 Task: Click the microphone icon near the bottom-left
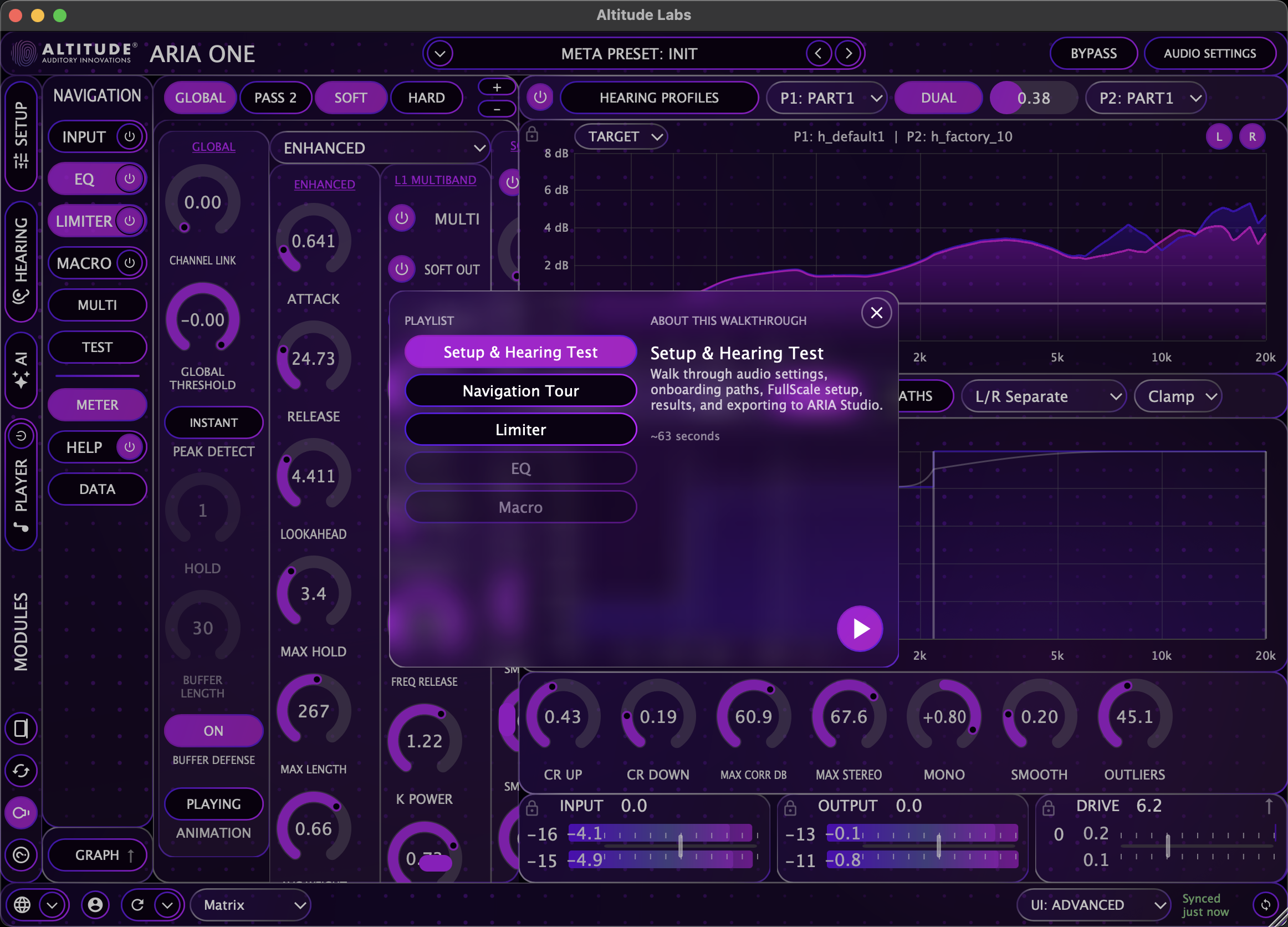[x=21, y=812]
